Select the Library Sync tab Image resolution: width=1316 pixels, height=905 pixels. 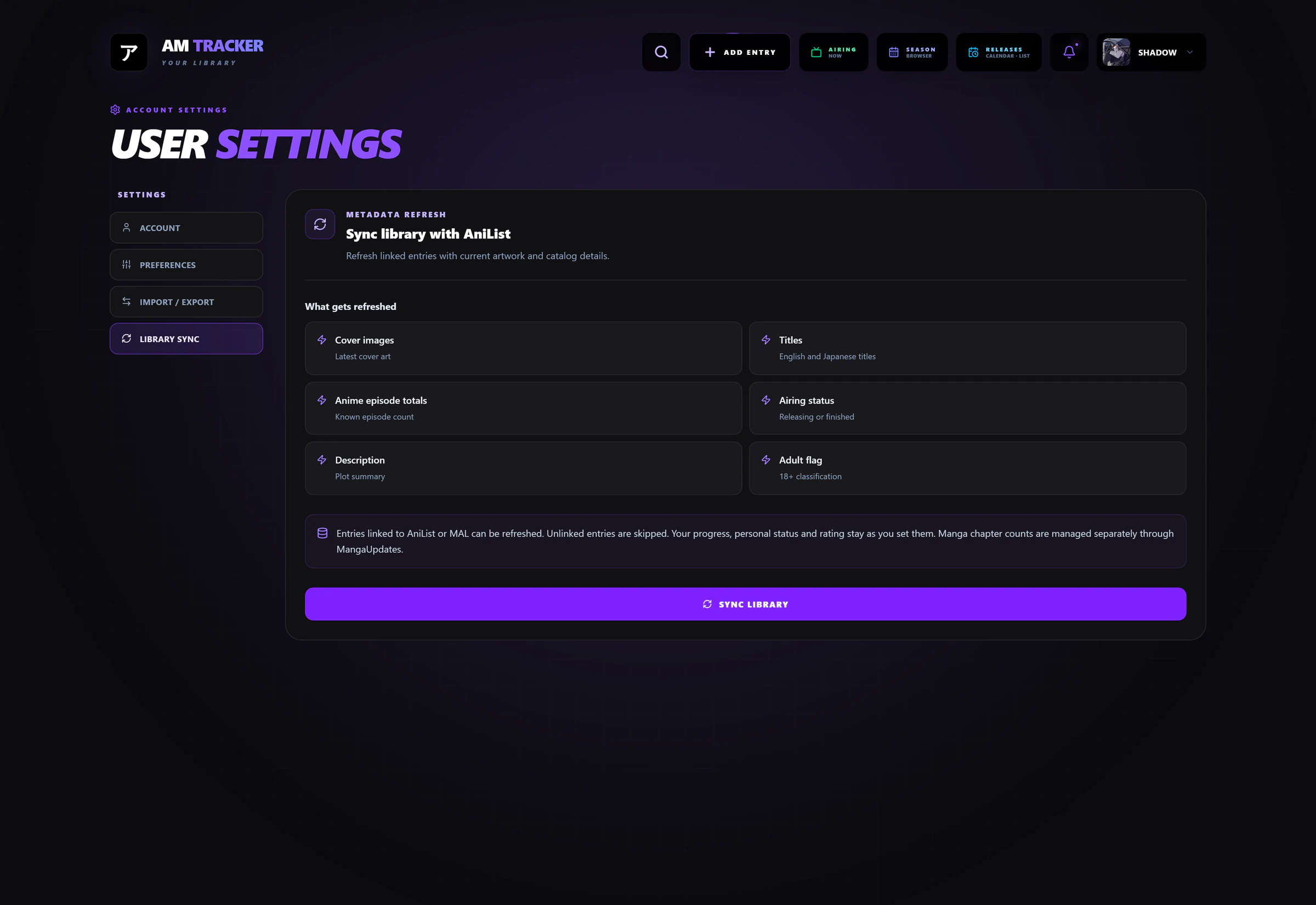point(186,338)
